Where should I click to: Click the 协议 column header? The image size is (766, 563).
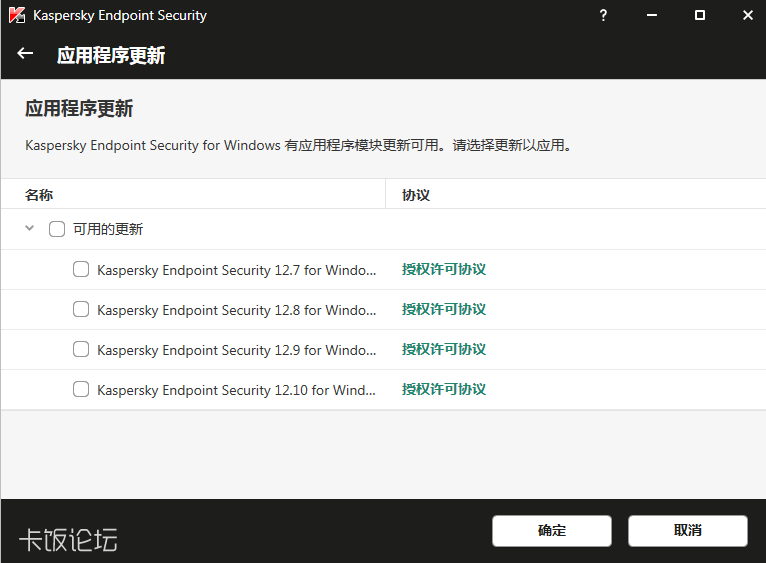[x=416, y=195]
